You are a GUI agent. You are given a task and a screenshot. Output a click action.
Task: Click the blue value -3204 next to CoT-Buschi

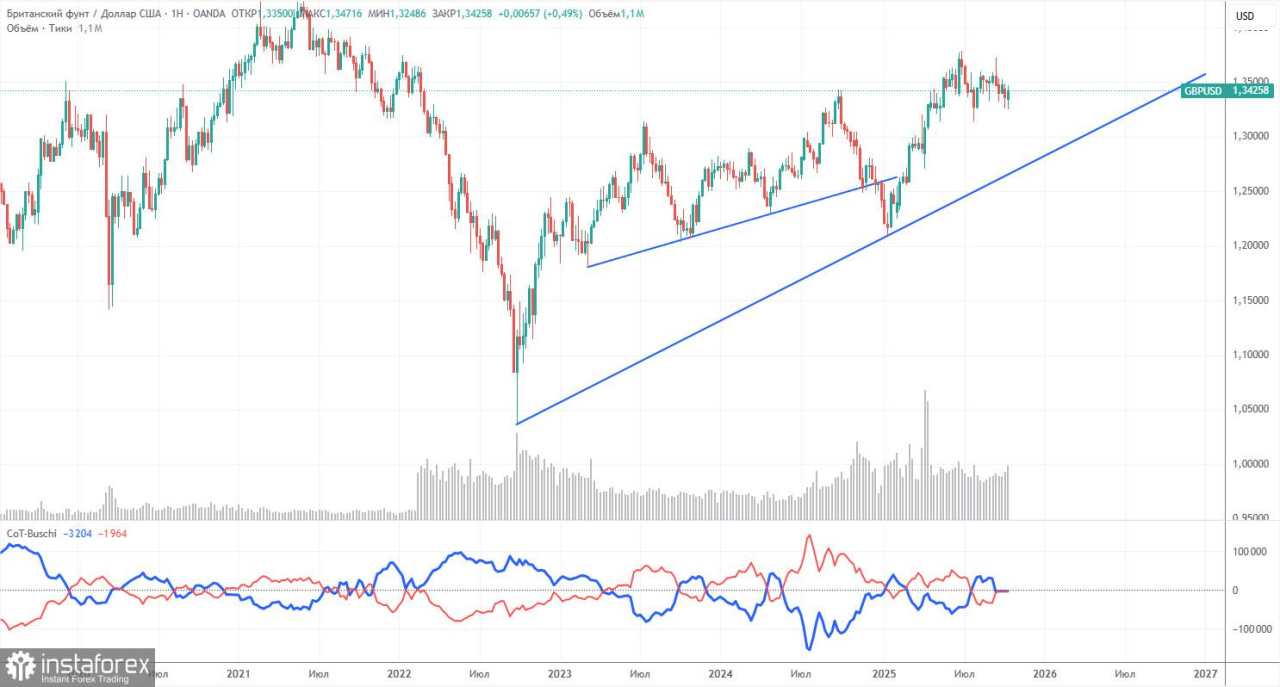[x=77, y=533]
